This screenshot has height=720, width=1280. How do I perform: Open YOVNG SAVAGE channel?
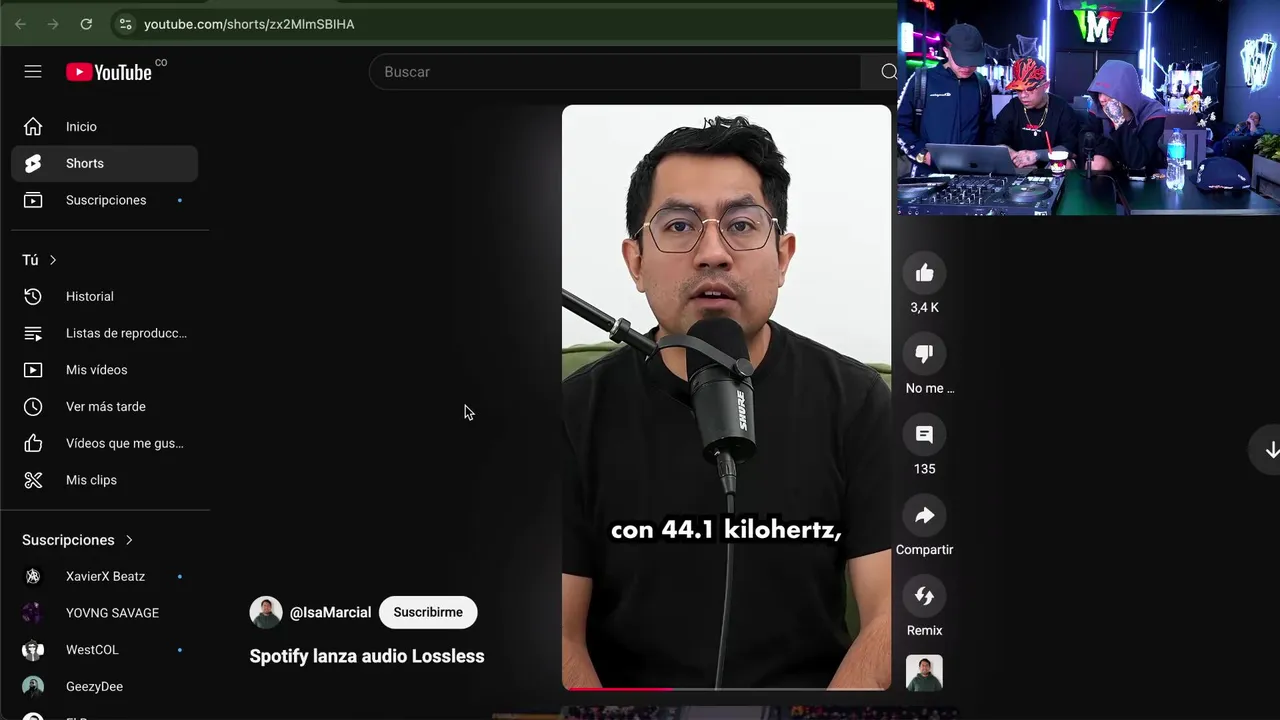coord(104,613)
